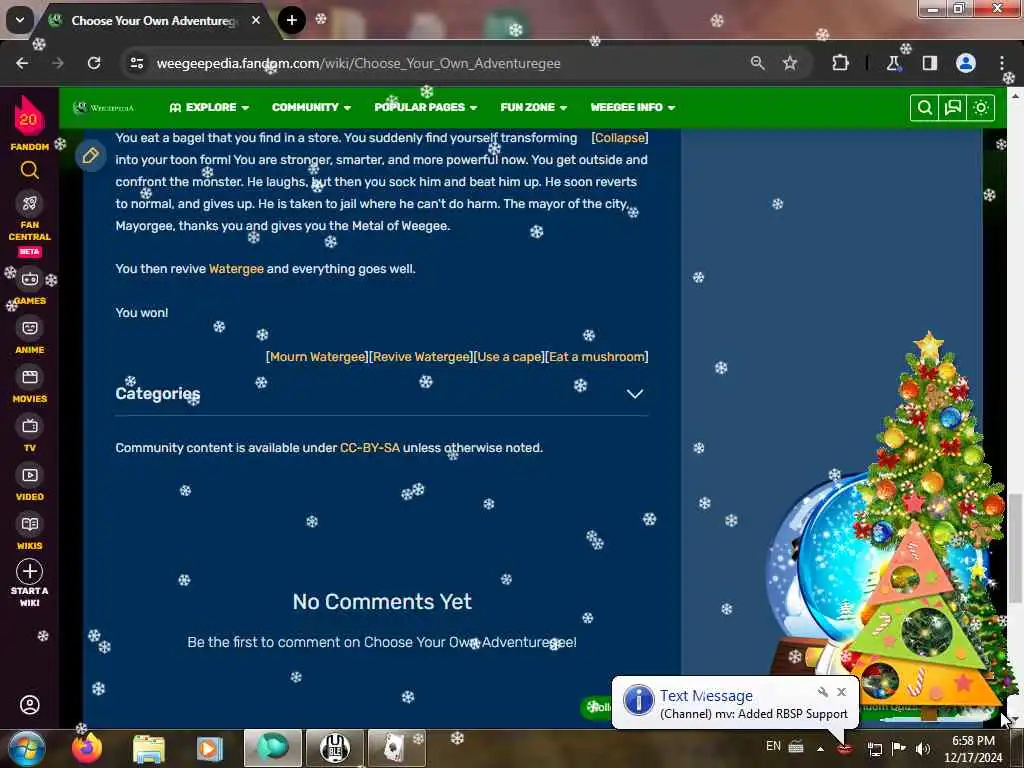Open the TV sidebar icon

click(29, 426)
